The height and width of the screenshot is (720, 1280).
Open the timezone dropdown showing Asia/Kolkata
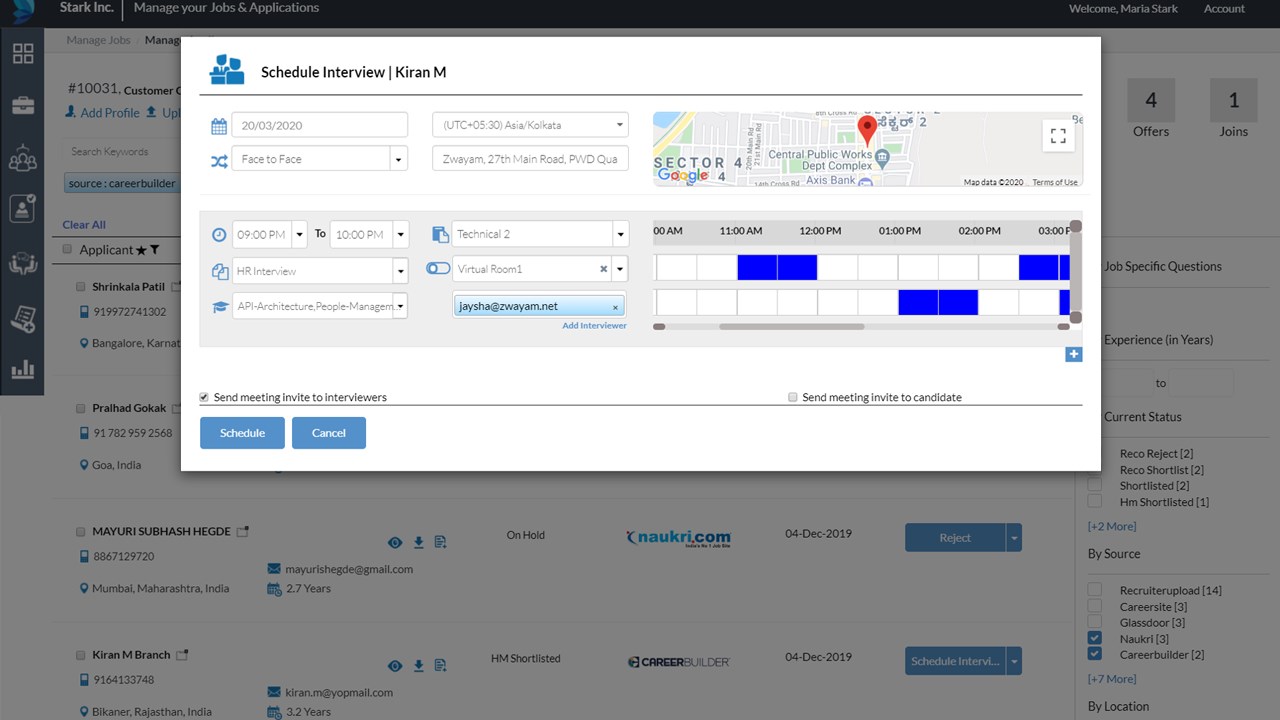[530, 124]
